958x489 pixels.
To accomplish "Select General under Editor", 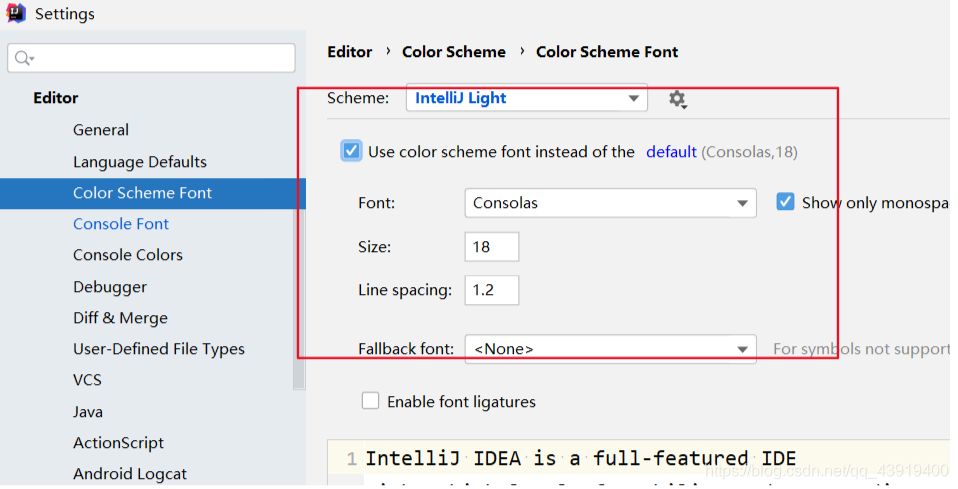I will pyautogui.click(x=101, y=130).
